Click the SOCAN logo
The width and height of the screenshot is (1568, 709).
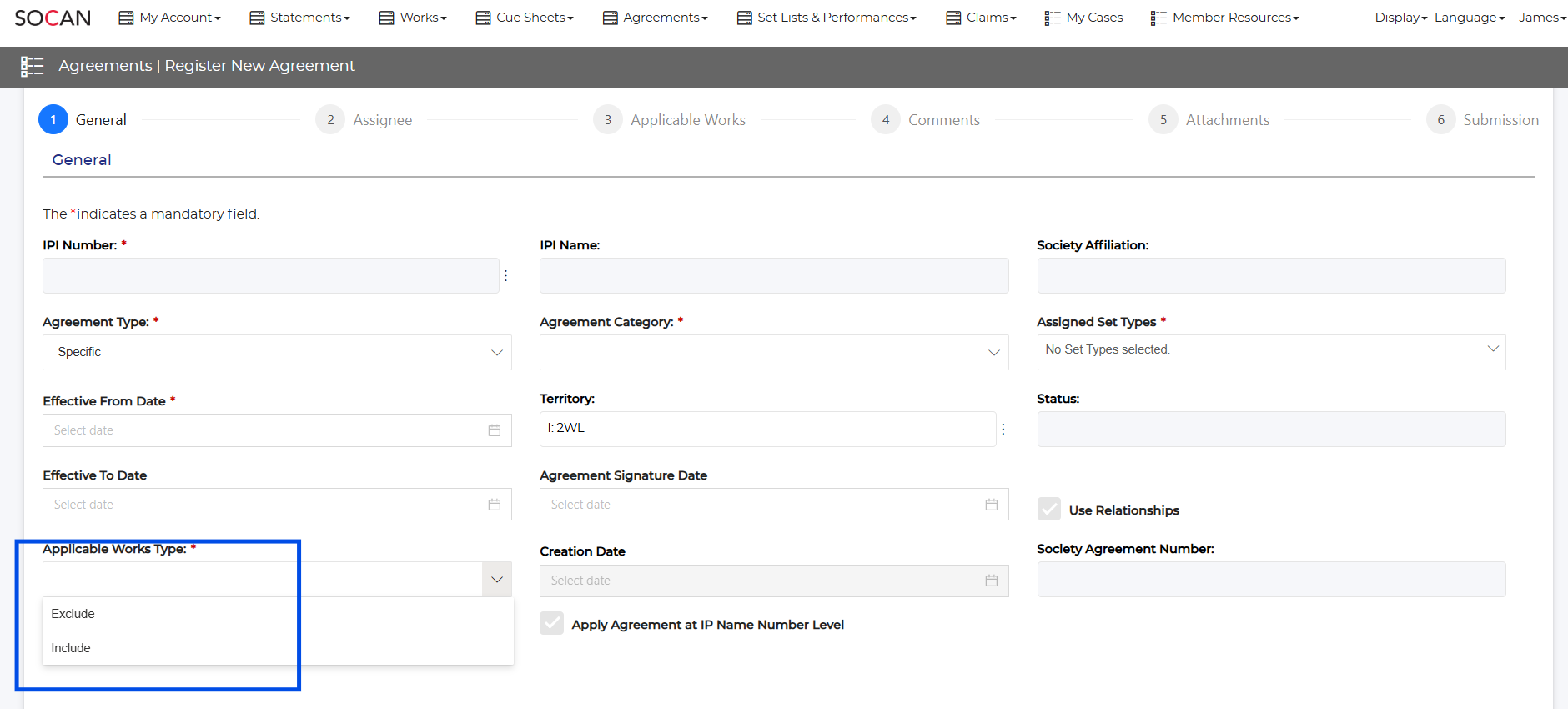tap(53, 18)
